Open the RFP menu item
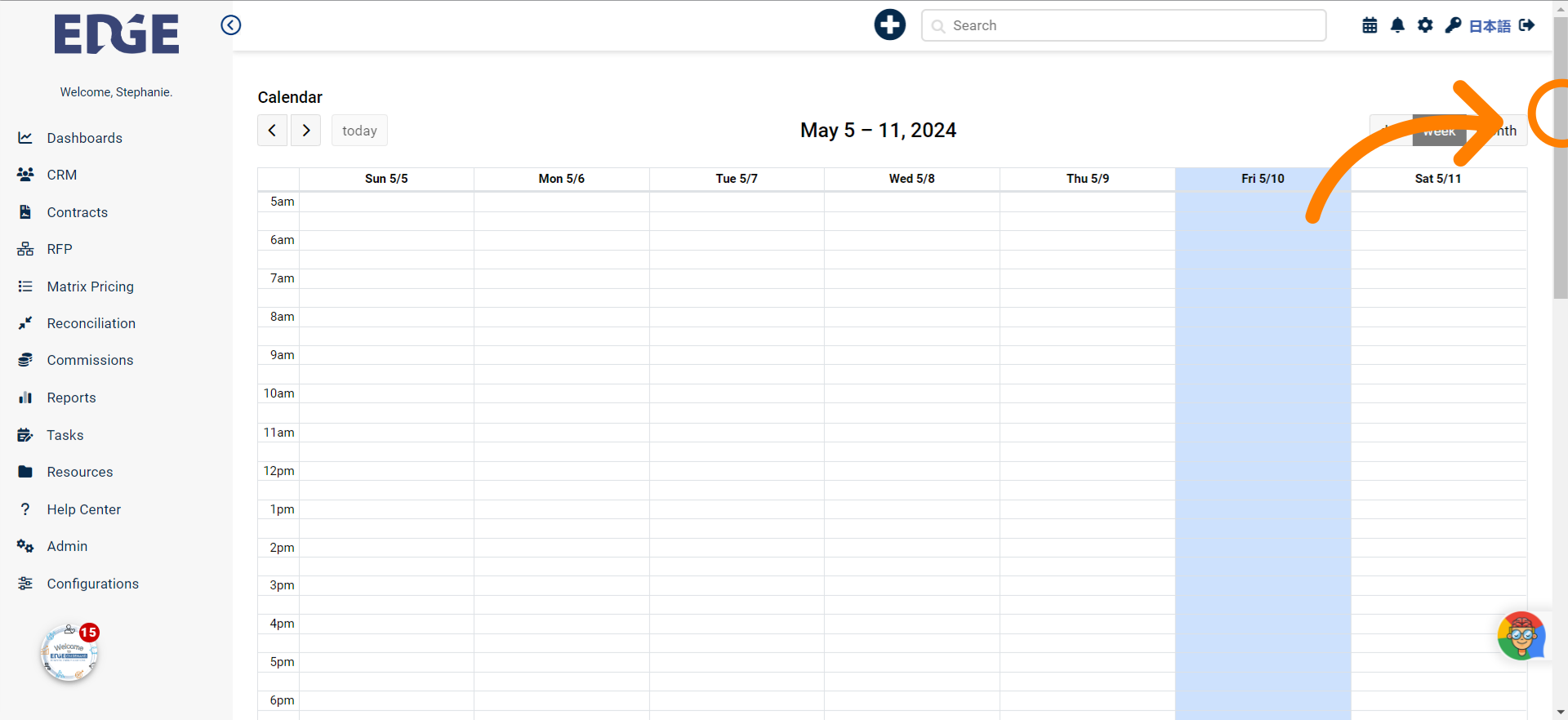 [60, 249]
